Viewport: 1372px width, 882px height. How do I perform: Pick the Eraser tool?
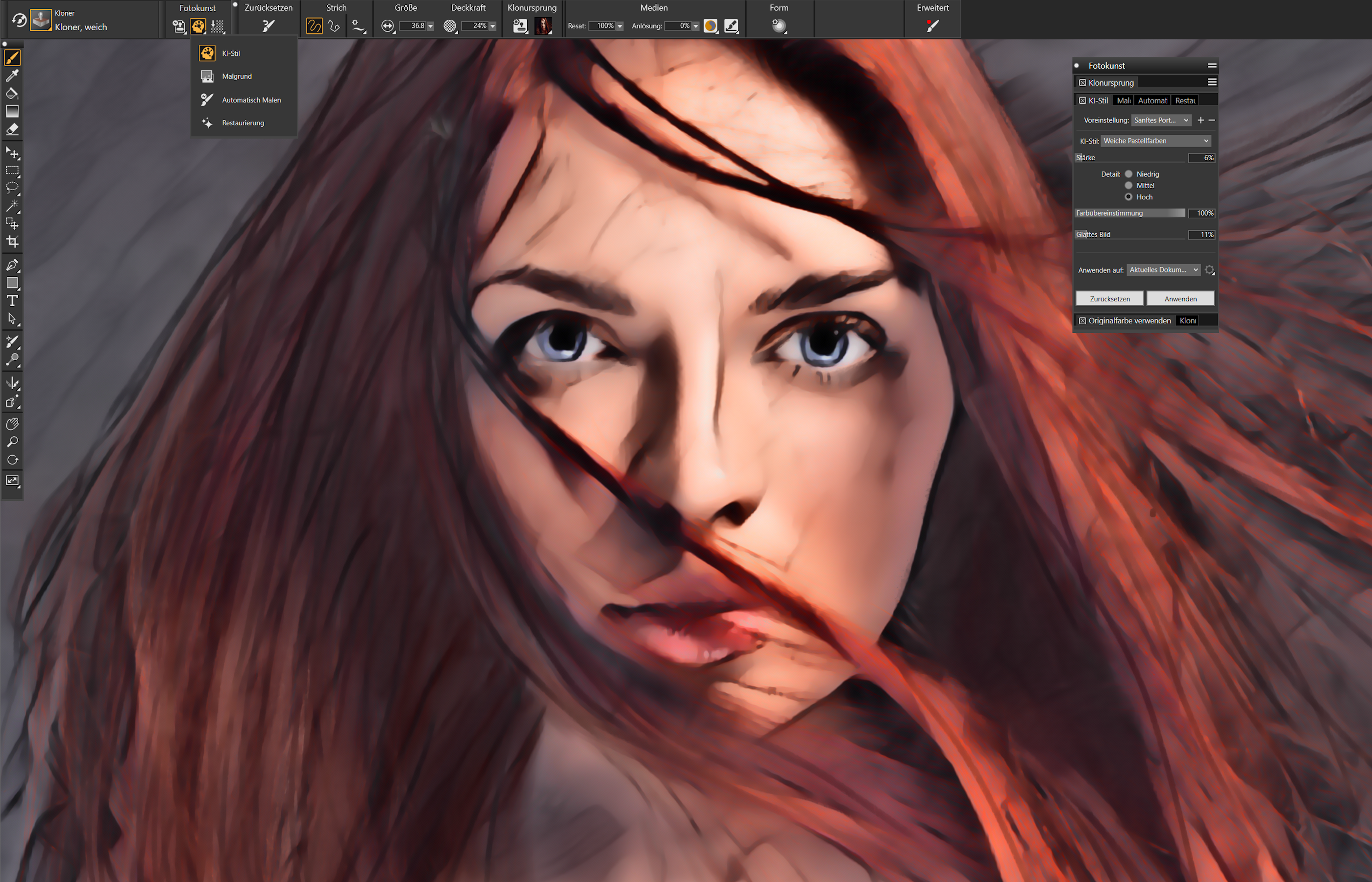click(12, 129)
